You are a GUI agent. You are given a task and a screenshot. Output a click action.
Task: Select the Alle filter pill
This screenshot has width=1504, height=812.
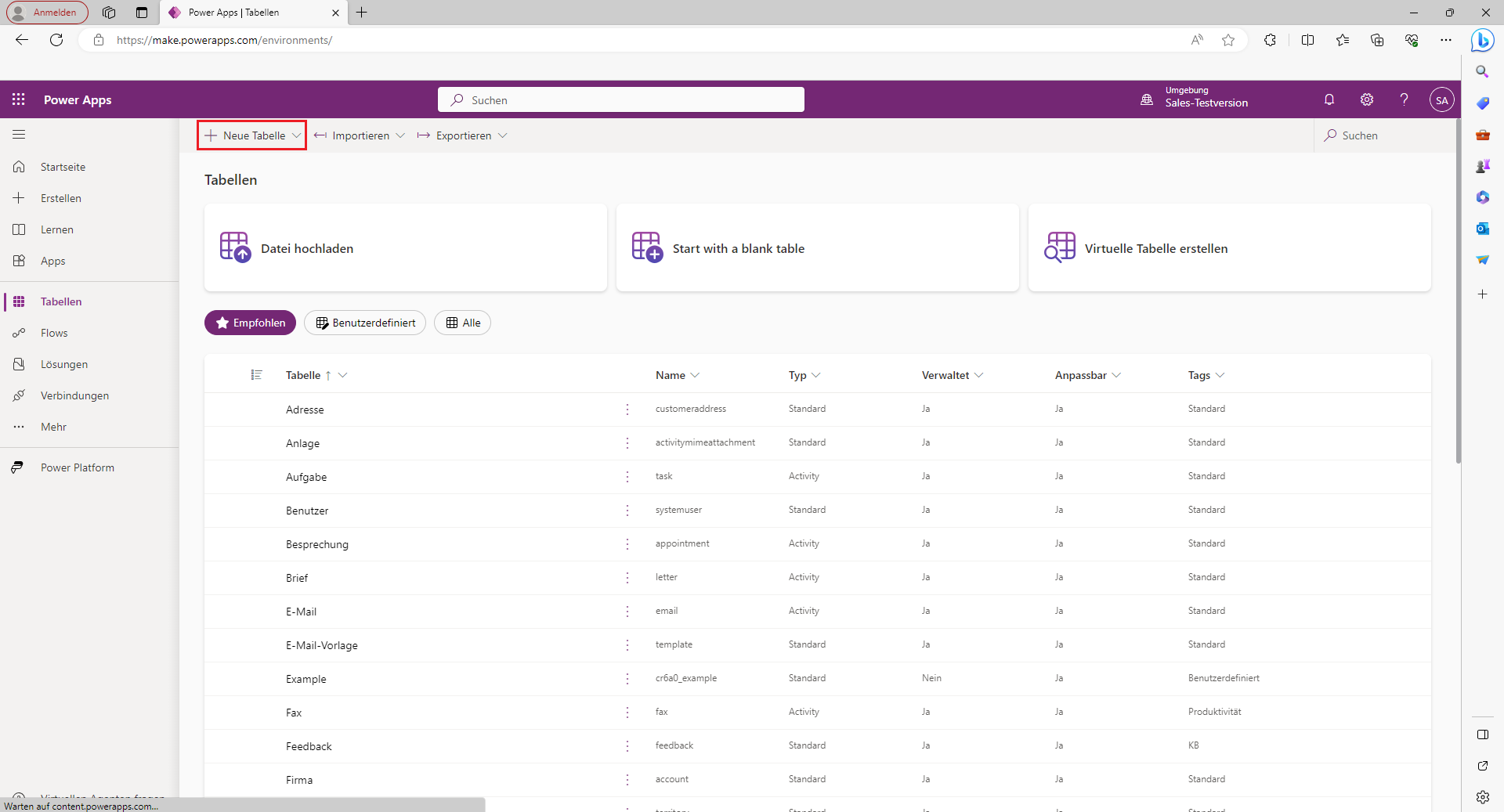click(x=462, y=323)
